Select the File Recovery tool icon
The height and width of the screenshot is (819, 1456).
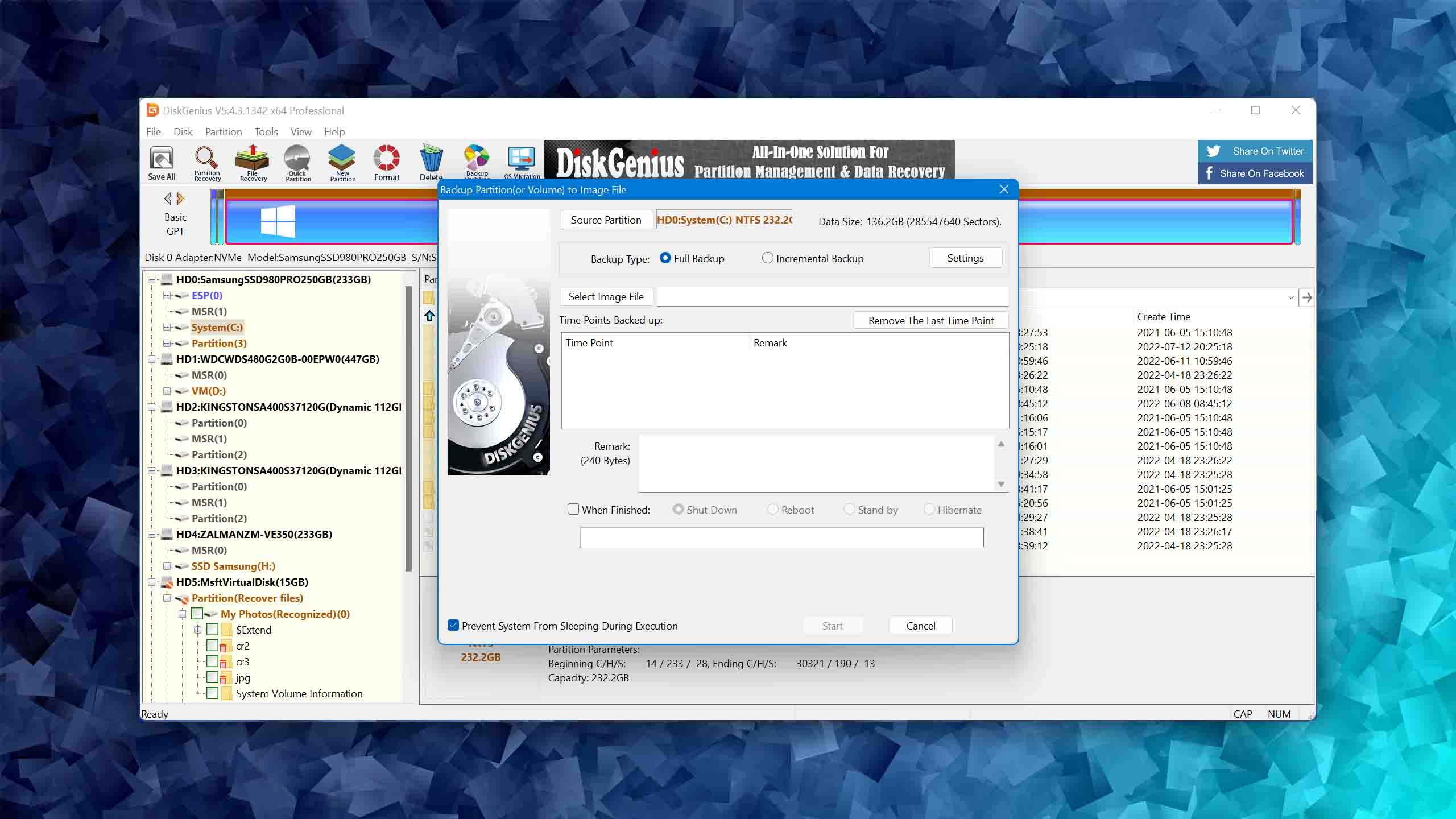253,163
